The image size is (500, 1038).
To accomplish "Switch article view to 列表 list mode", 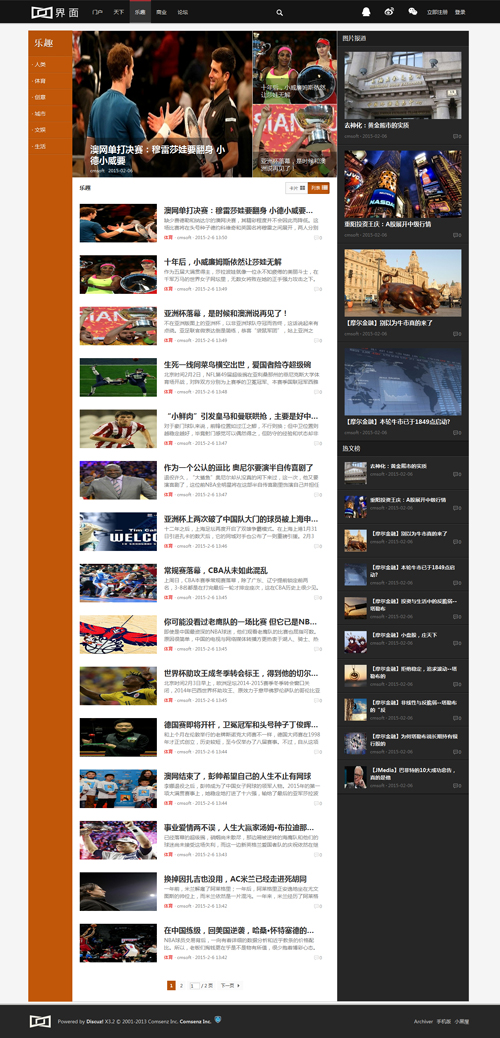I will coord(319,188).
